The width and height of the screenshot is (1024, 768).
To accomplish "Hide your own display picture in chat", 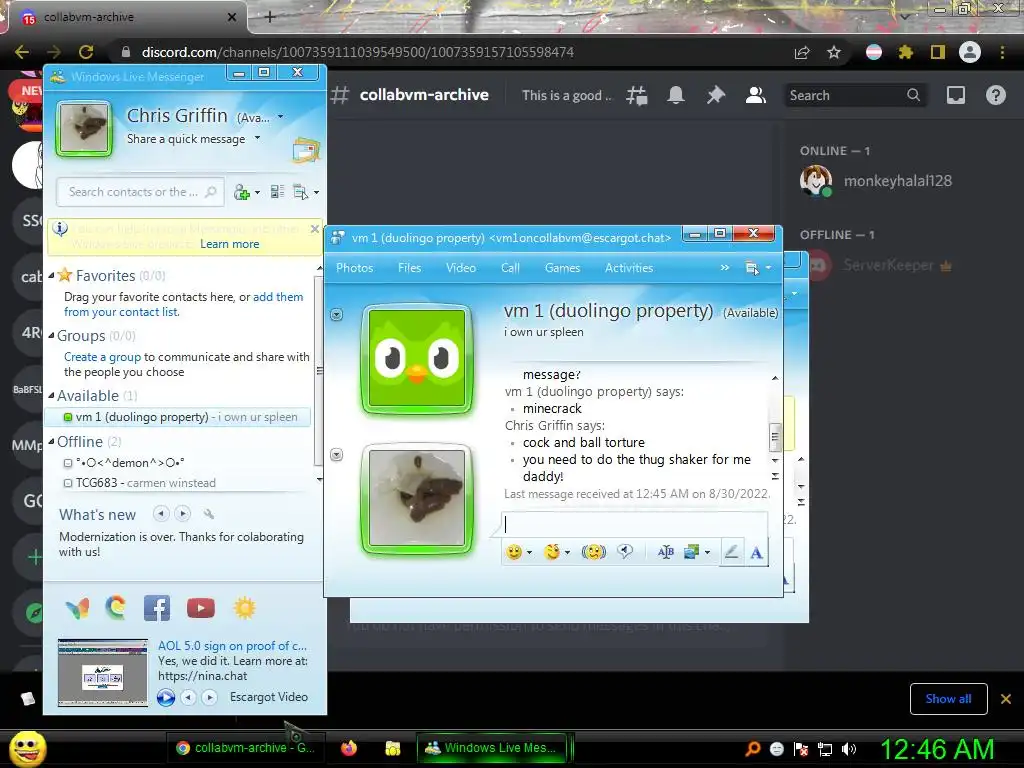I will [x=336, y=455].
